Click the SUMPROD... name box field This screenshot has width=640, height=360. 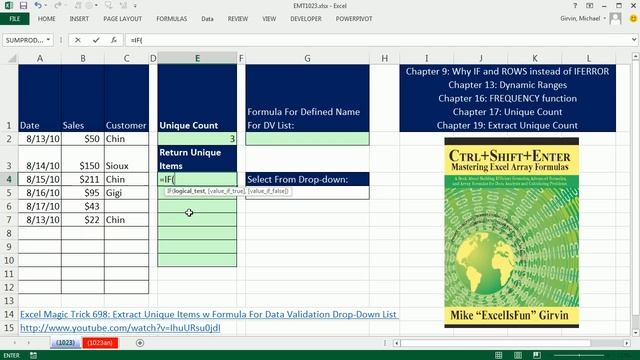pyautogui.click(x=24, y=40)
